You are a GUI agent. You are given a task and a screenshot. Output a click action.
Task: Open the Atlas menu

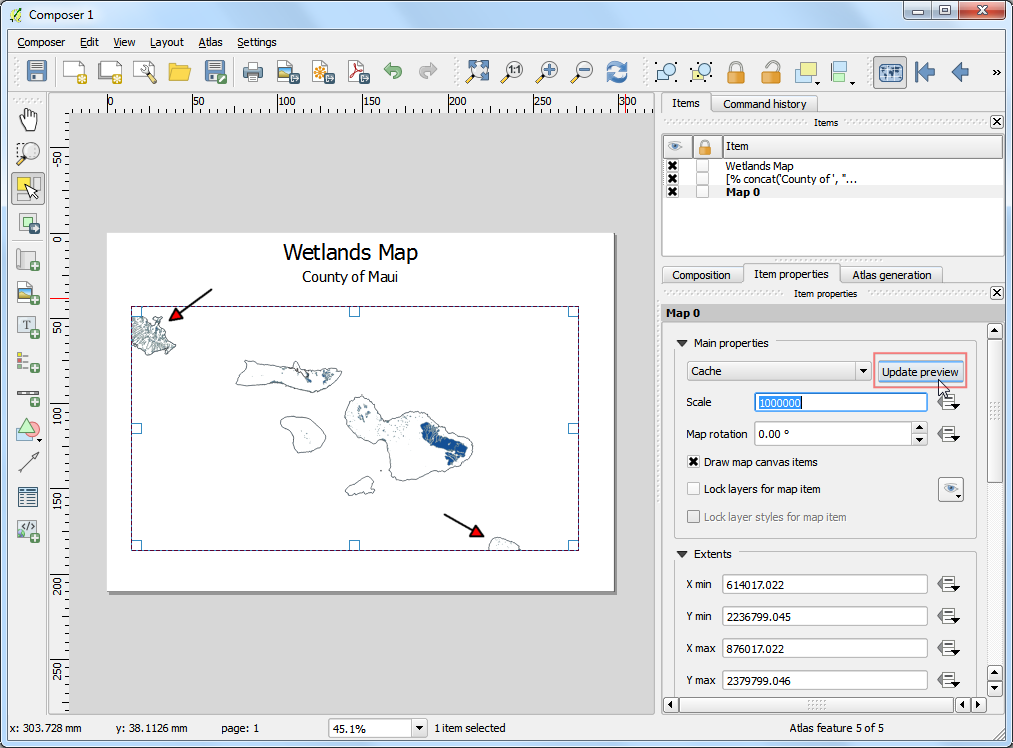210,42
